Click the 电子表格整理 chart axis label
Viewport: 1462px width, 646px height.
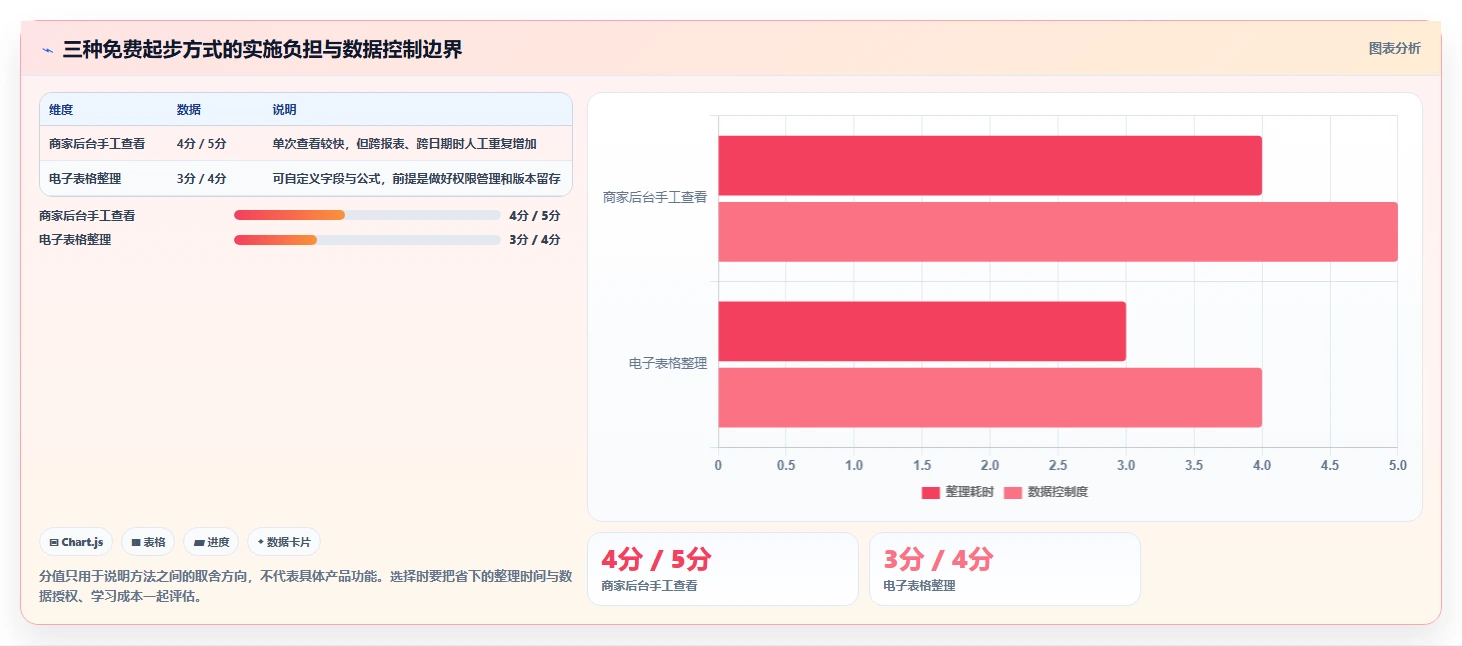[668, 364]
